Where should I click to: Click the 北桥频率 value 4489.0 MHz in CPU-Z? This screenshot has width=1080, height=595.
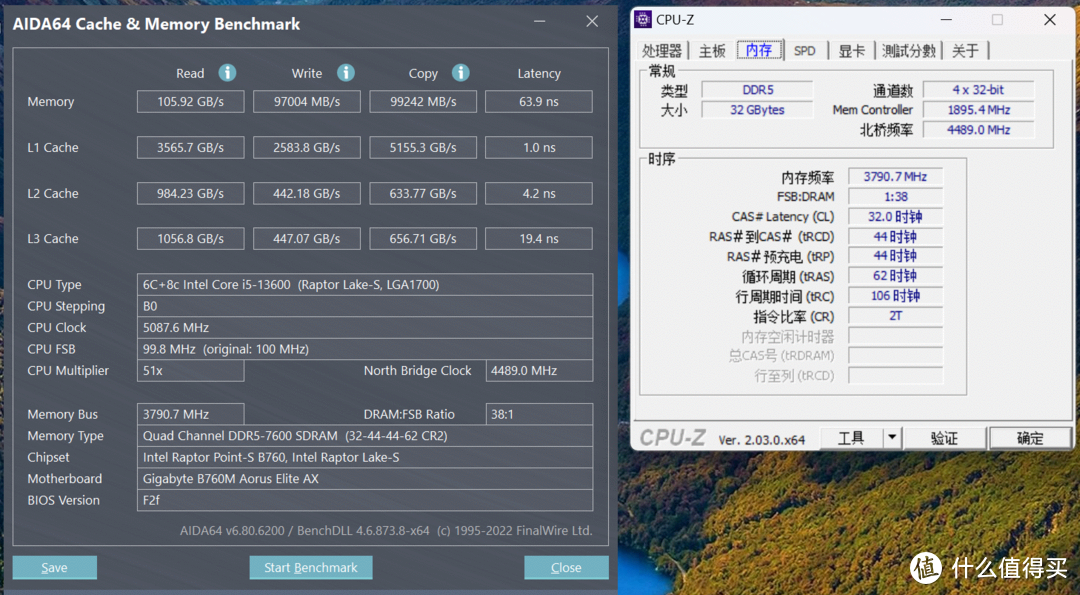979,129
